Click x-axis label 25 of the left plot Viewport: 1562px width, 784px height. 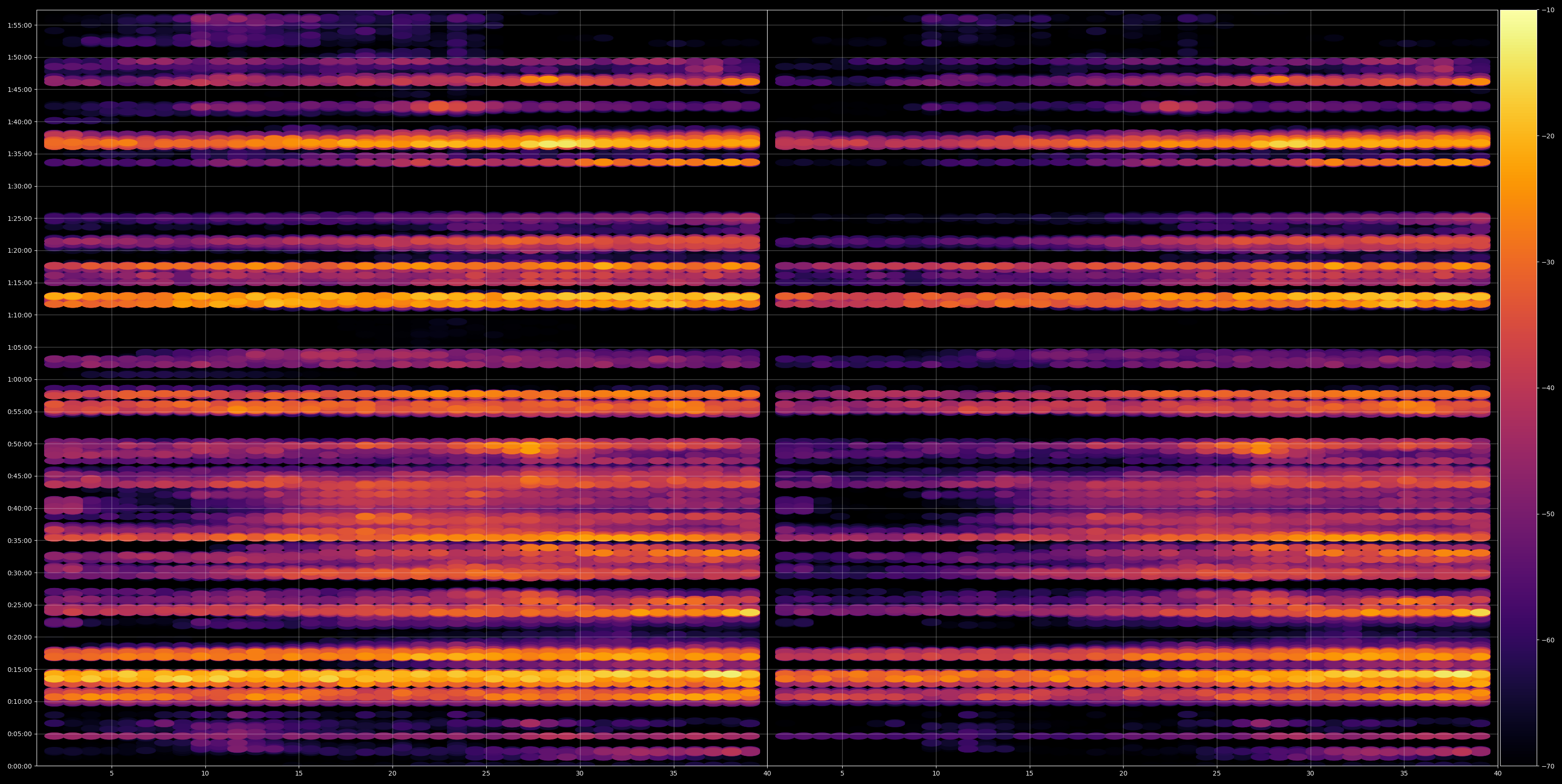(486, 774)
